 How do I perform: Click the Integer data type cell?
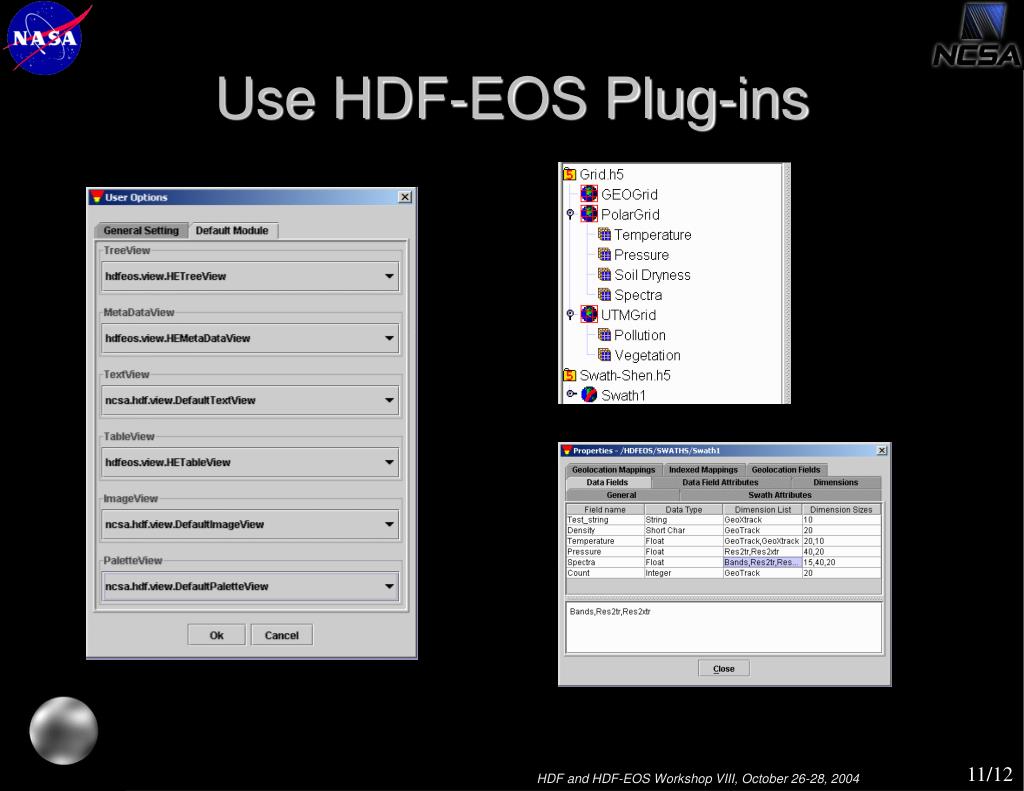684,573
